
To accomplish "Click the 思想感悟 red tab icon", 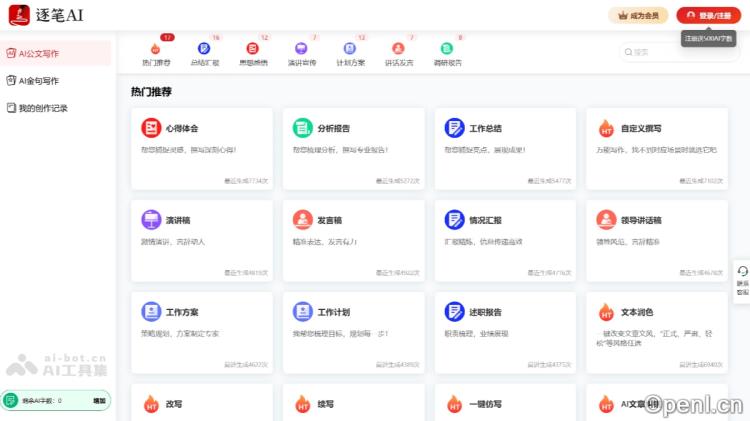I will pyautogui.click(x=253, y=48).
